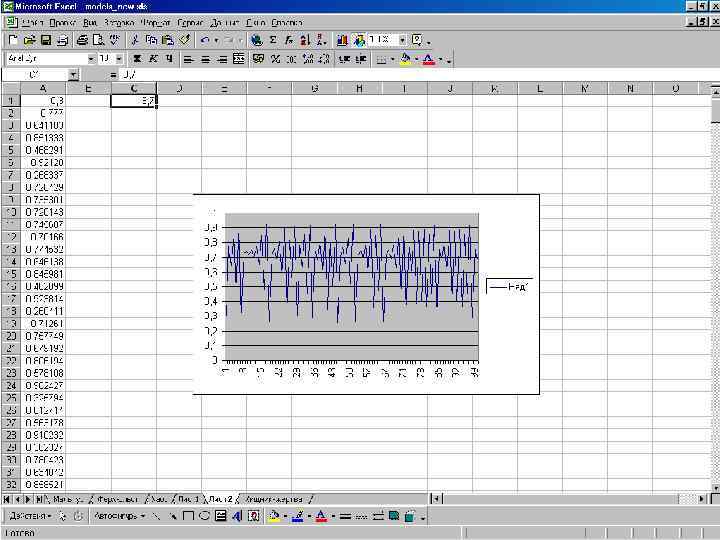Viewport: 720px width, 540px height.
Task: Expand the Zoom percentage dropdown
Action: (403, 40)
